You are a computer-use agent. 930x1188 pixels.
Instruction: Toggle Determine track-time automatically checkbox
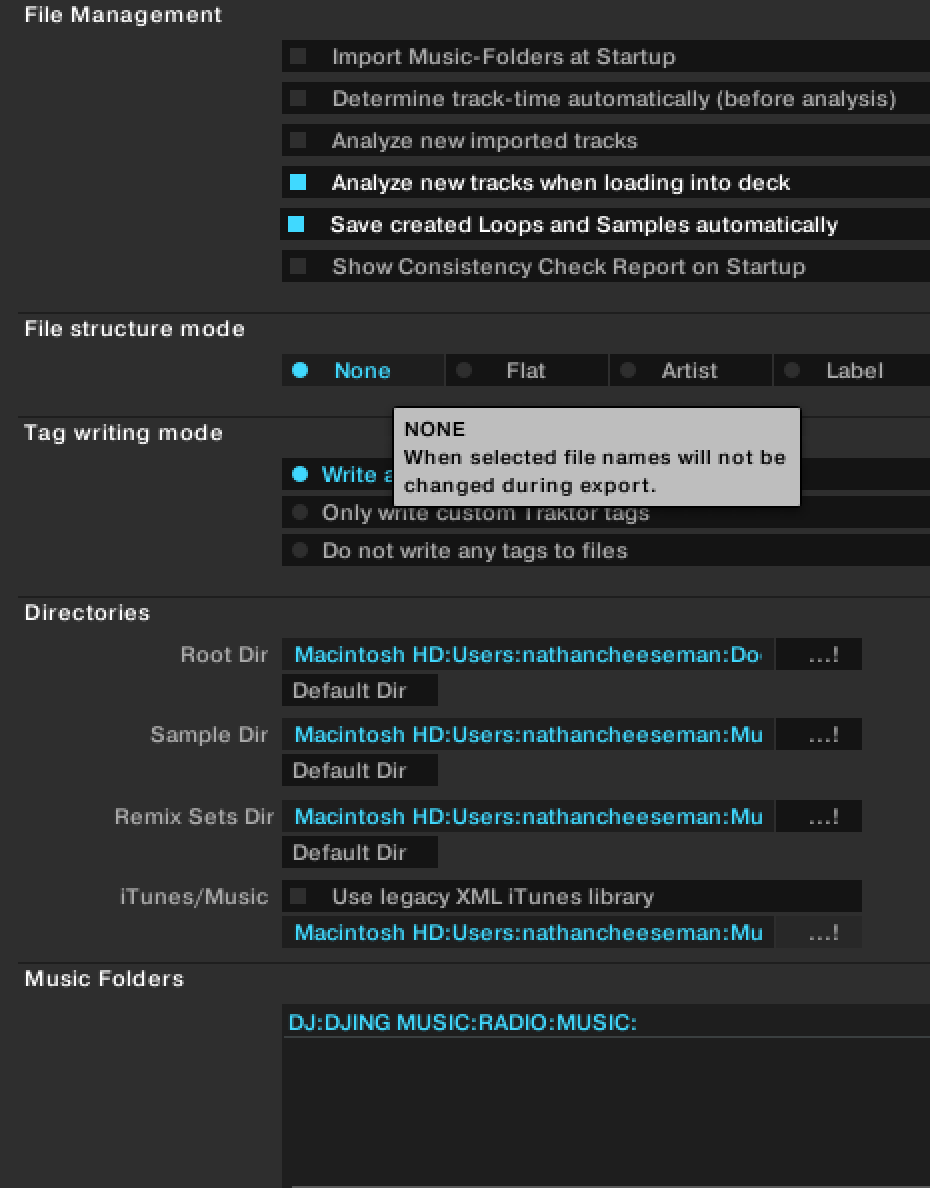(298, 99)
